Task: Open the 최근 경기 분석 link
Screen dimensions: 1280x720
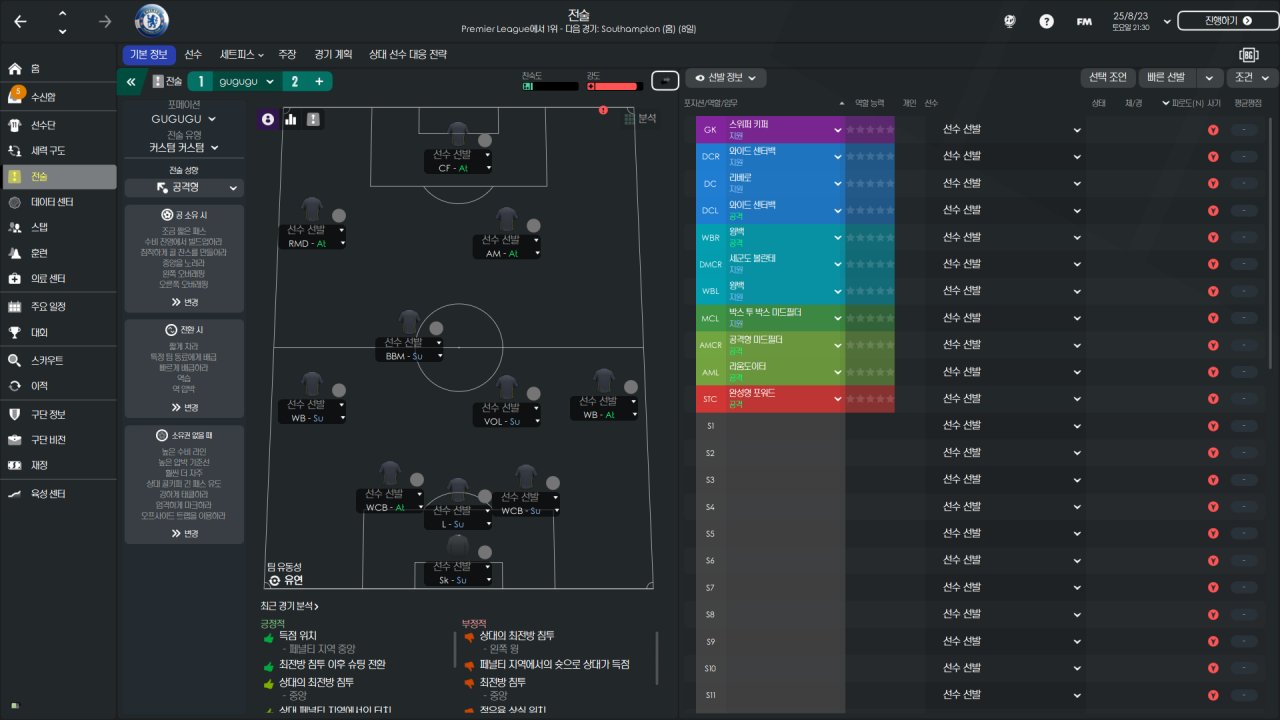Action: click(289, 606)
